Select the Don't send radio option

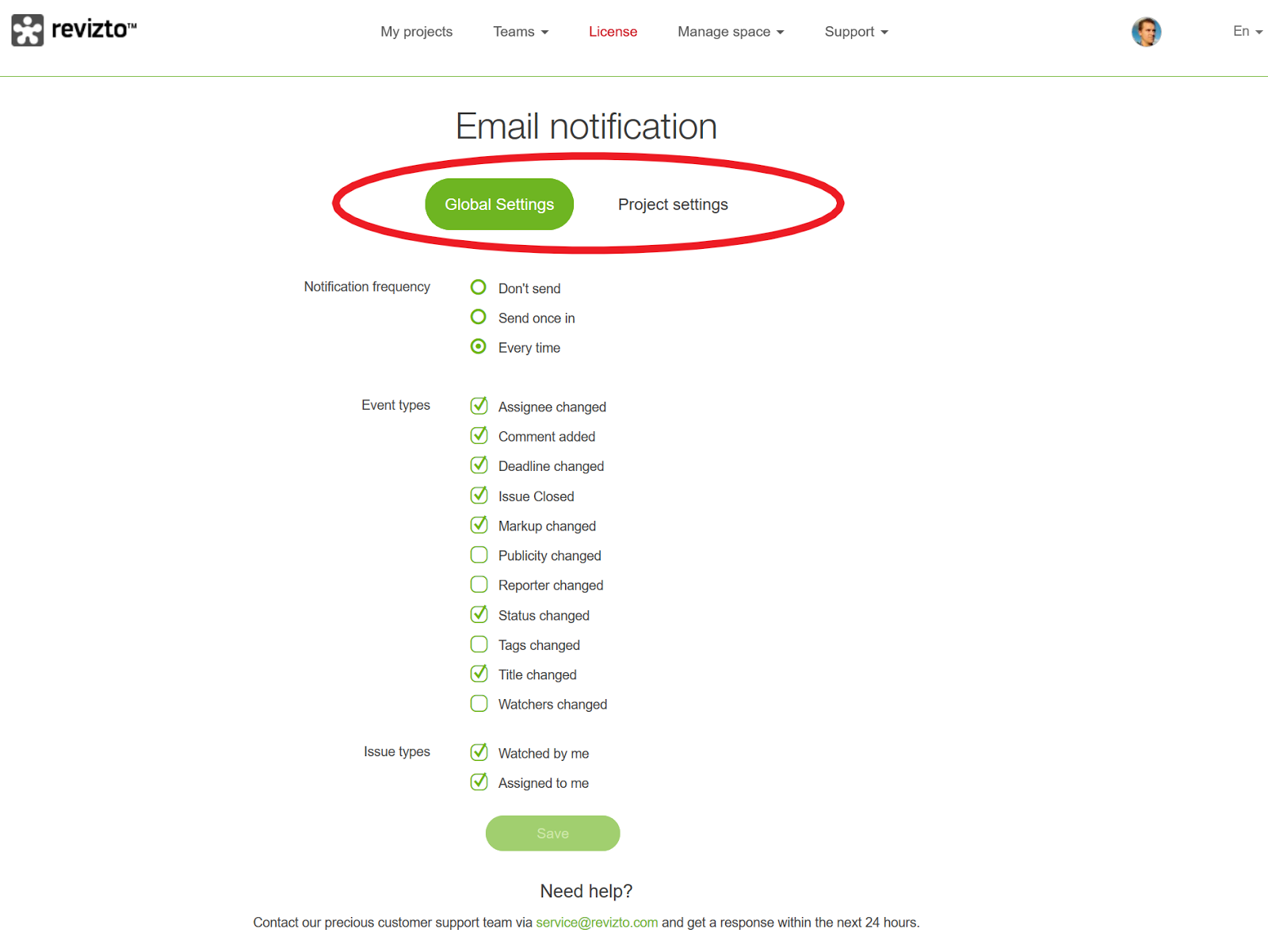(x=479, y=287)
